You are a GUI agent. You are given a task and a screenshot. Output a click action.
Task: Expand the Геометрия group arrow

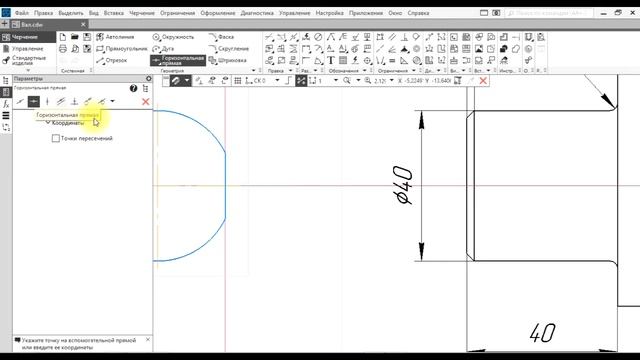point(253,71)
